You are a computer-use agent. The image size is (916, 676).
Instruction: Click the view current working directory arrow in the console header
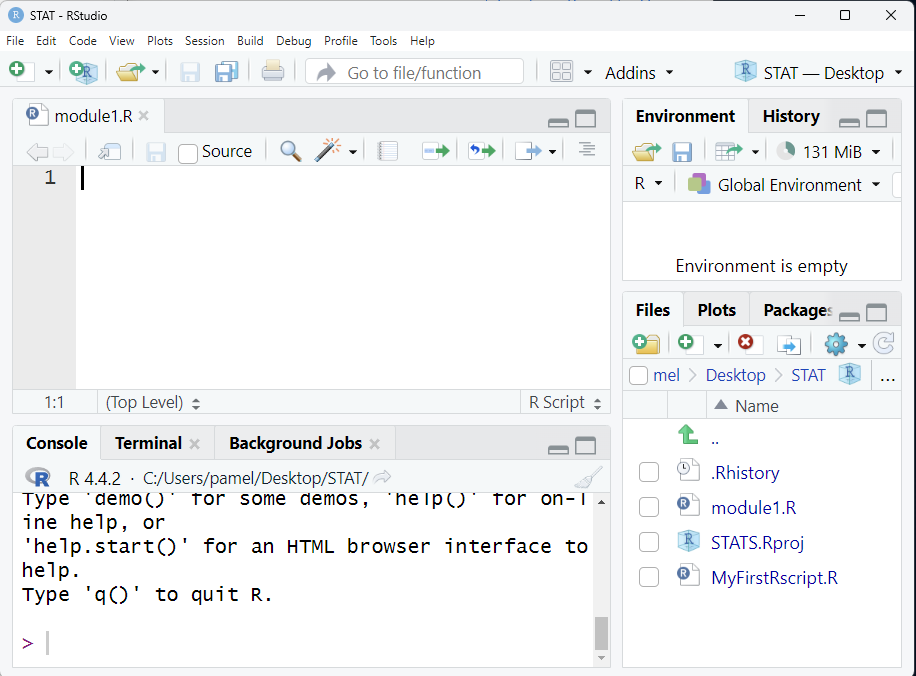(x=382, y=477)
